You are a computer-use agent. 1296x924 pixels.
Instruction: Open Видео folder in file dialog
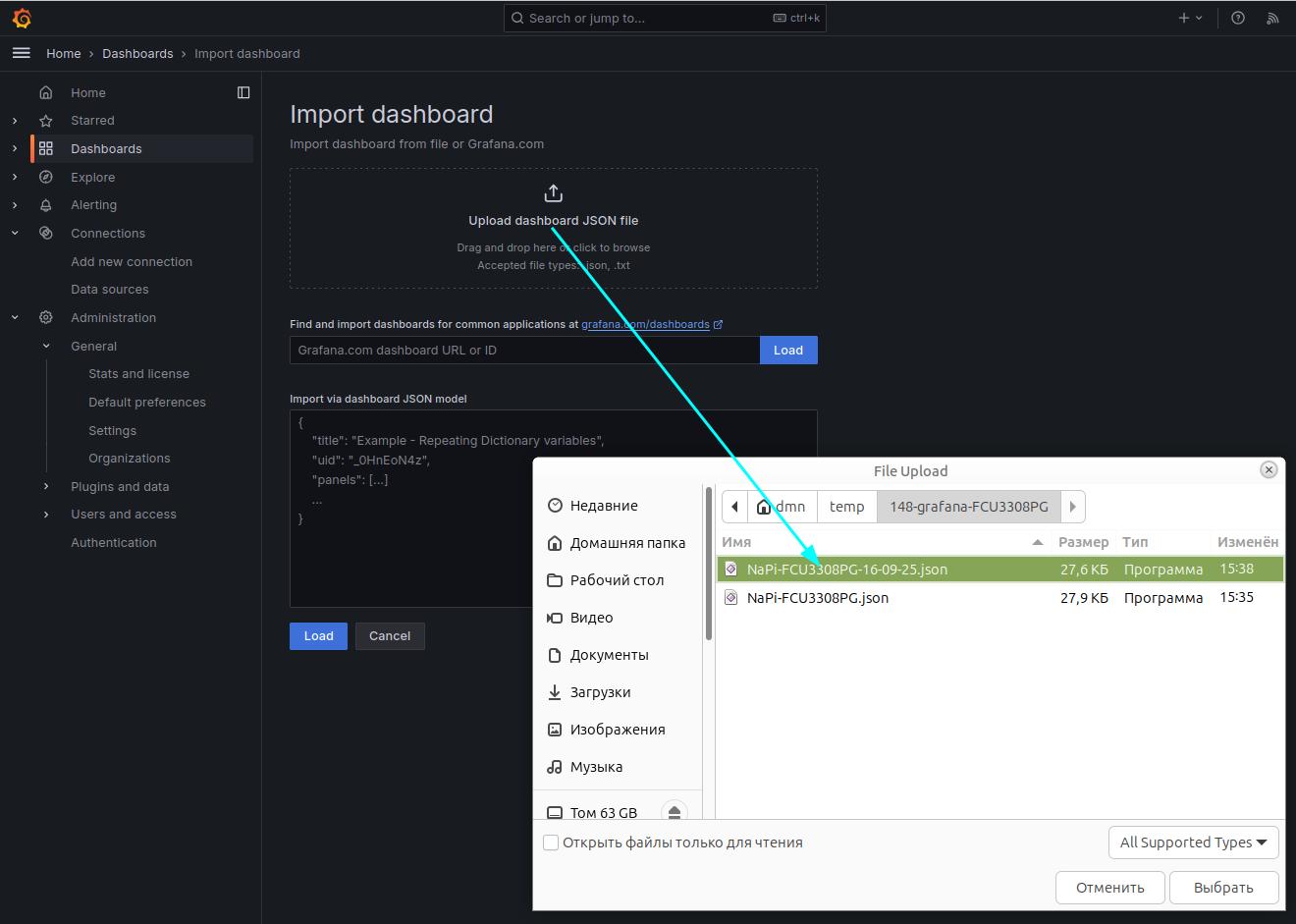pos(580,618)
